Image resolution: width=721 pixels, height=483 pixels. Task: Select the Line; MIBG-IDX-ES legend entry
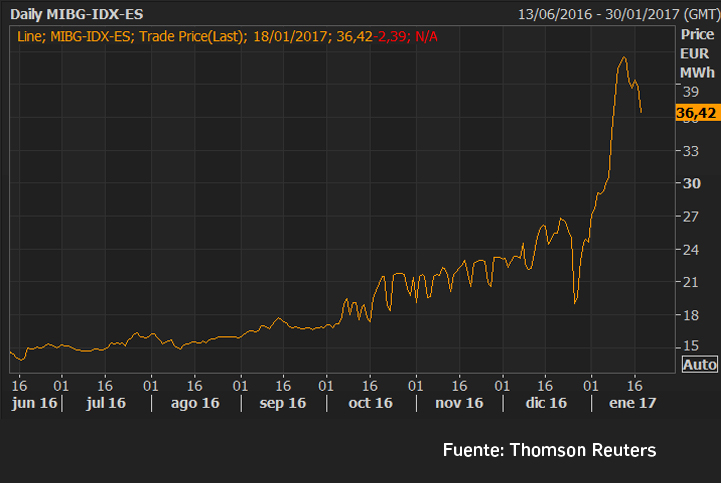coord(73,36)
